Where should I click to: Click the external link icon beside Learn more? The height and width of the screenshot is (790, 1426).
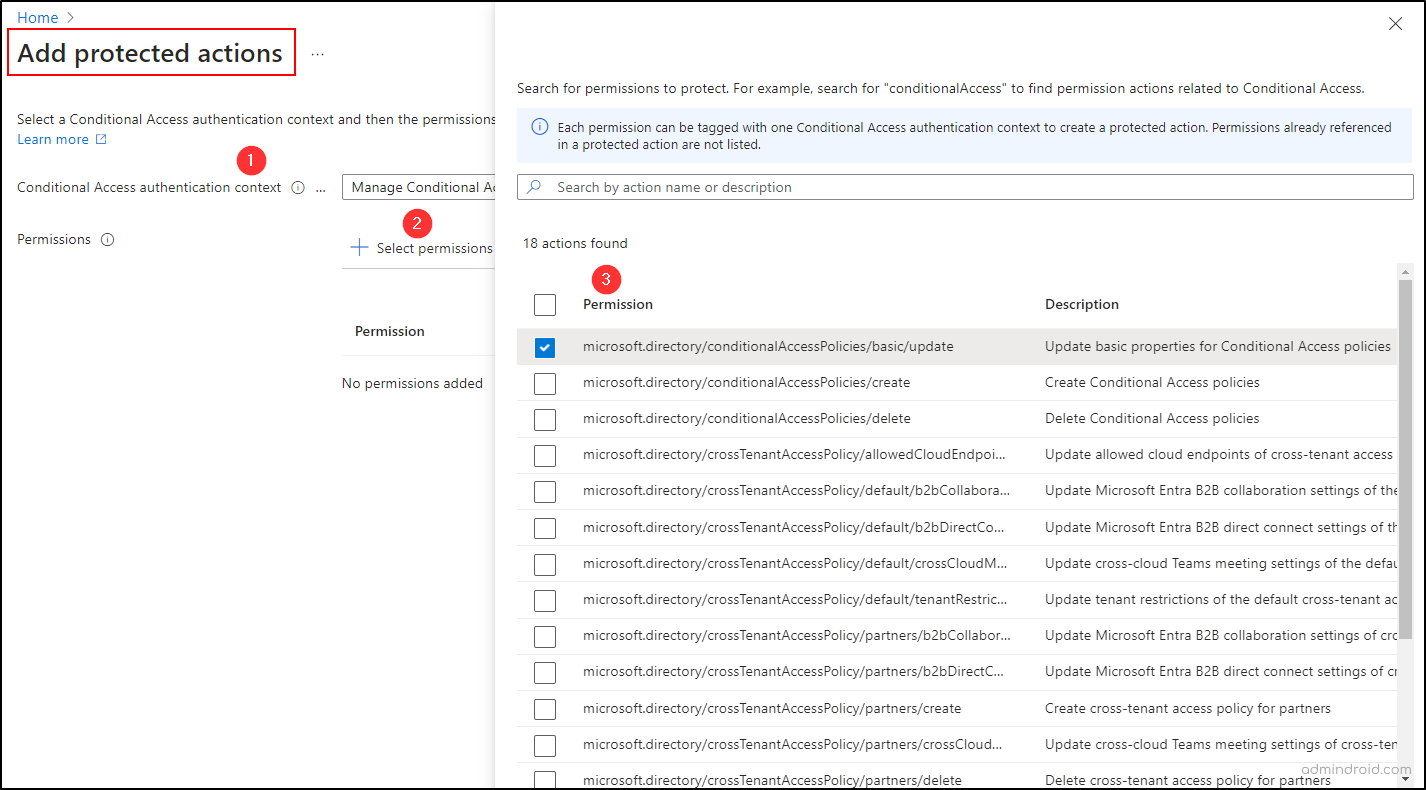[x=101, y=140]
